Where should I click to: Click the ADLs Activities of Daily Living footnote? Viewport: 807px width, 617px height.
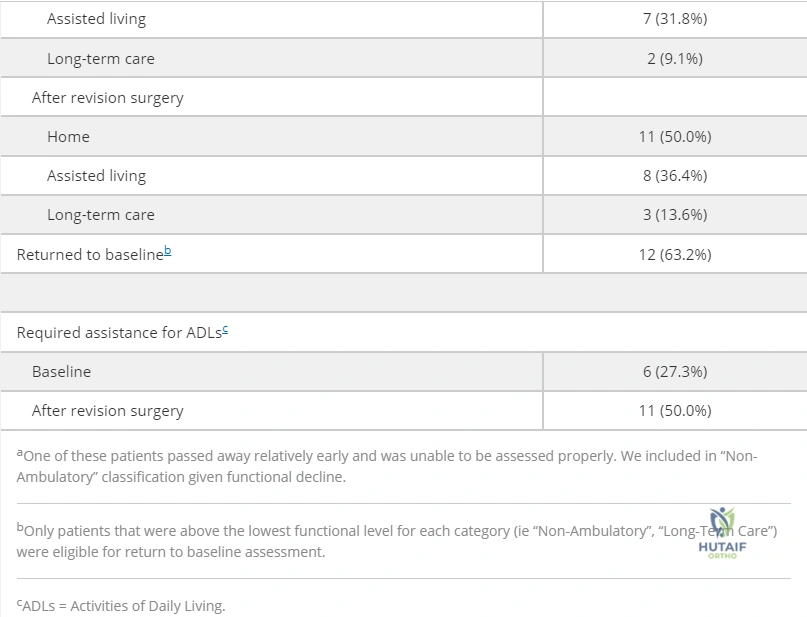coord(121,606)
